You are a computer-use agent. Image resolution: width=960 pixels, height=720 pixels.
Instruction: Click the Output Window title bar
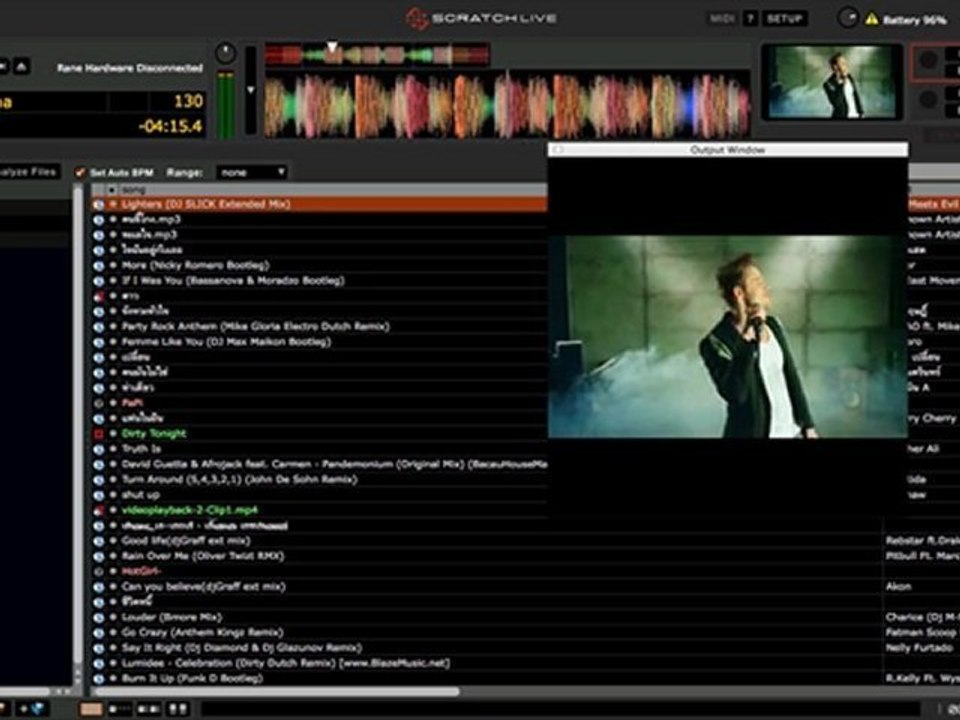[x=727, y=150]
